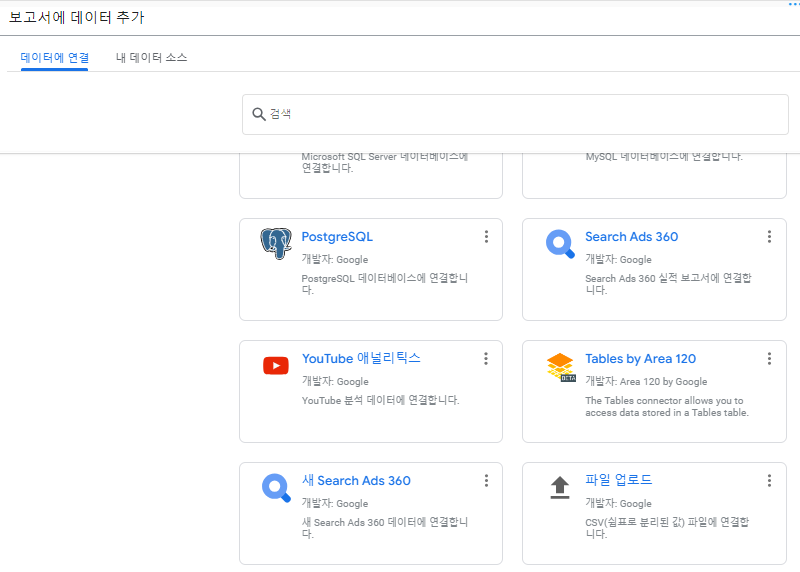Click '개발자: Google' under PostgreSQL
Screen dimensions: 800x572
pos(335,259)
